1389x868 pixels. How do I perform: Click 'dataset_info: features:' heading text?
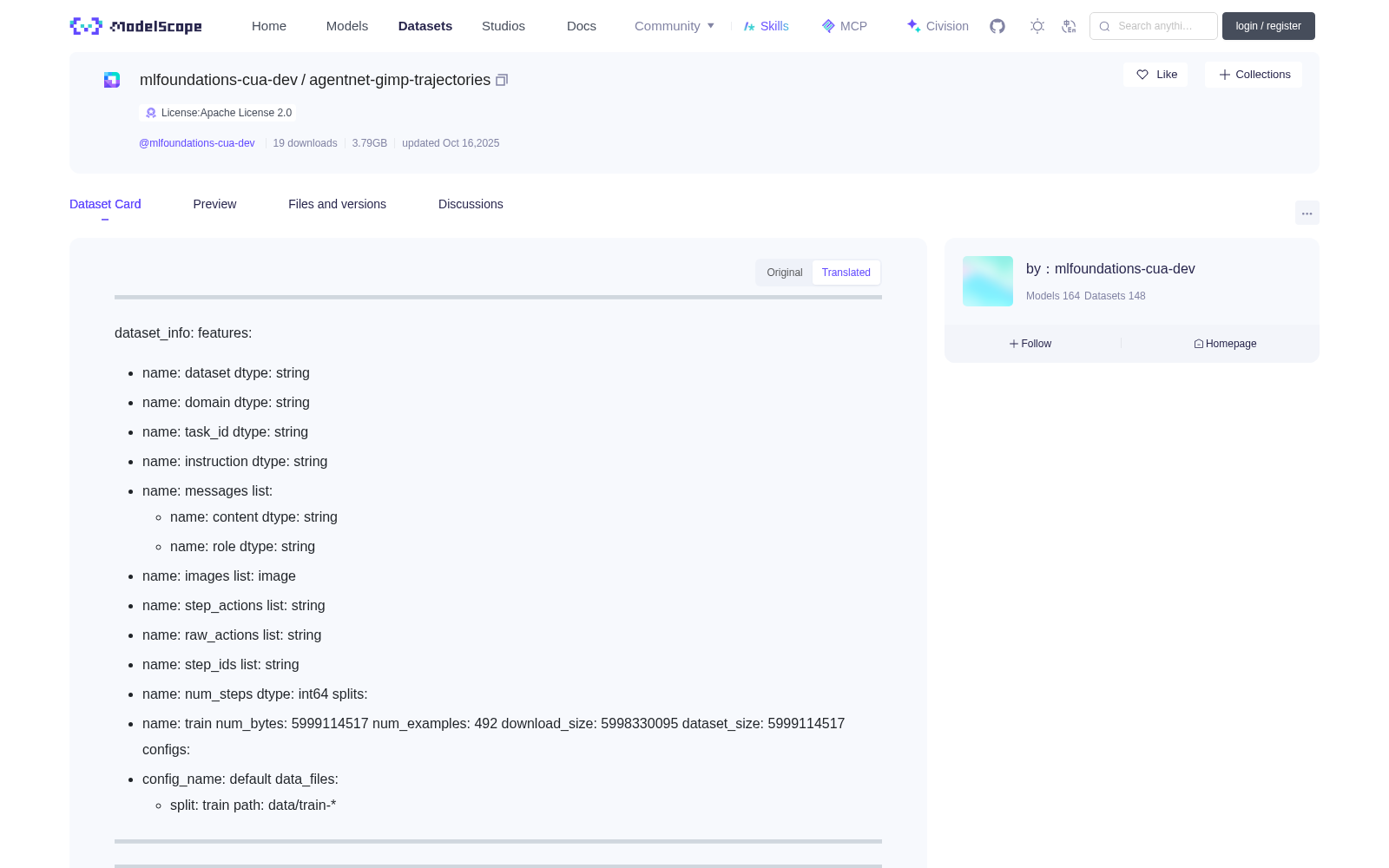pyautogui.click(x=183, y=333)
